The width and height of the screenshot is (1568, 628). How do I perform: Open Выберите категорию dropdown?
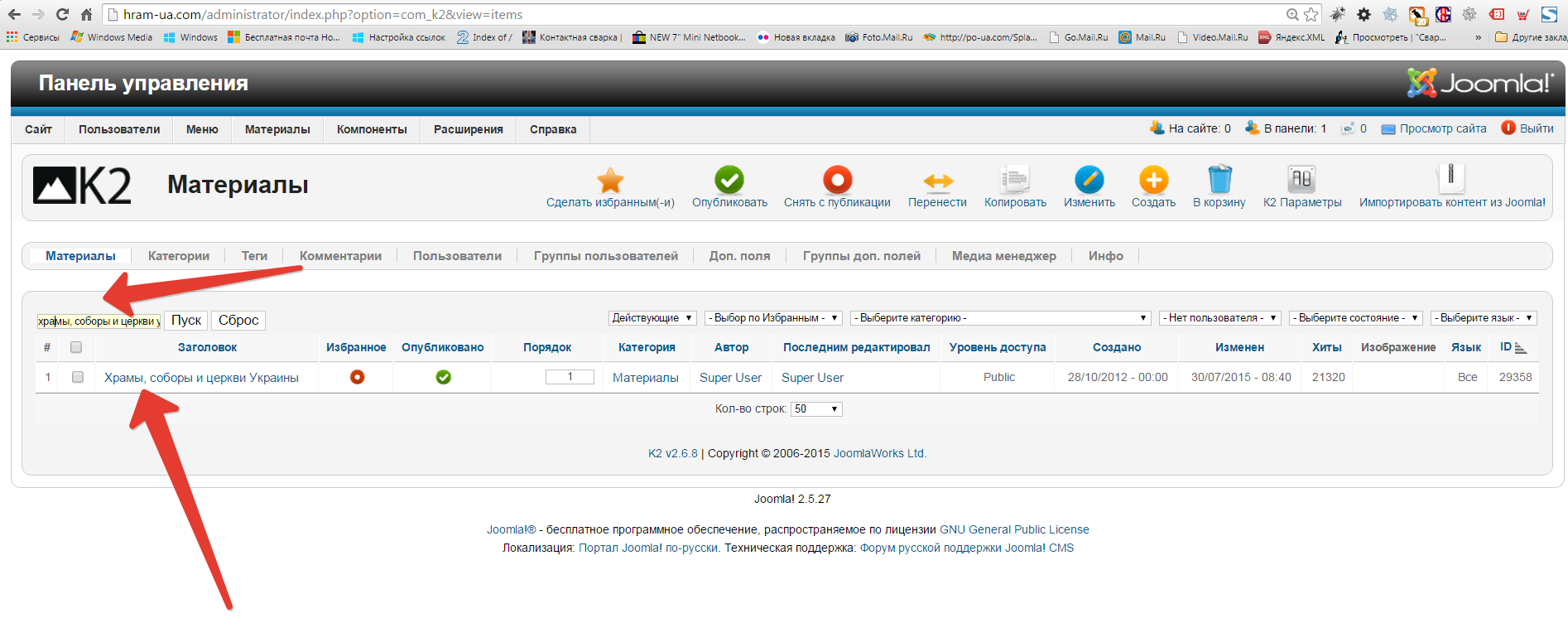pos(1001,318)
